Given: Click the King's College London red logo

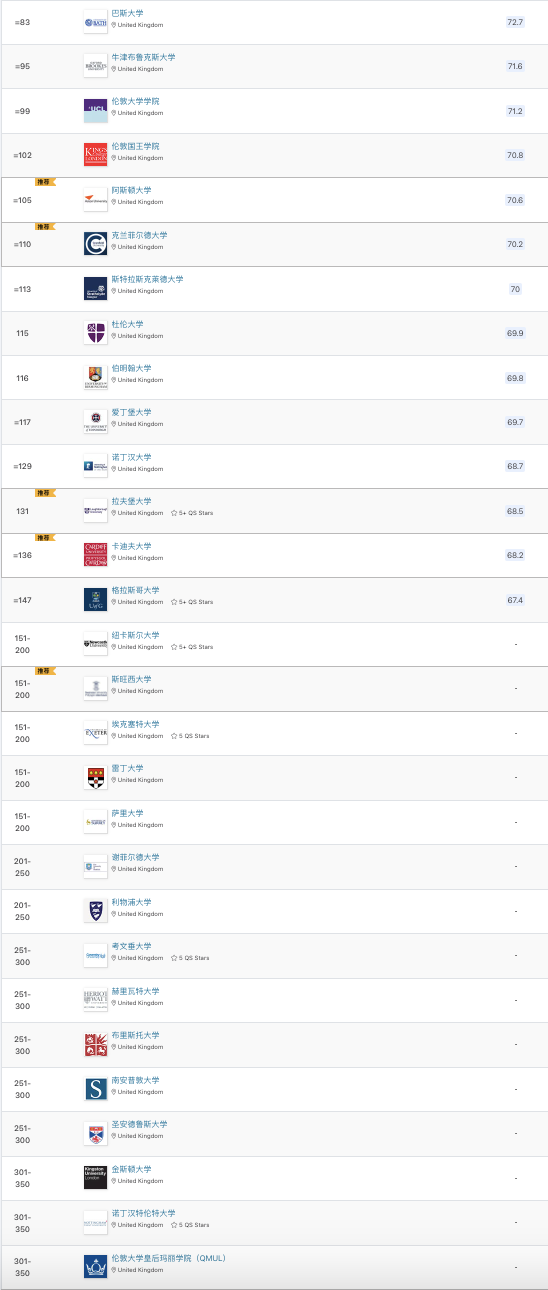Looking at the screenshot, I should (x=95, y=155).
